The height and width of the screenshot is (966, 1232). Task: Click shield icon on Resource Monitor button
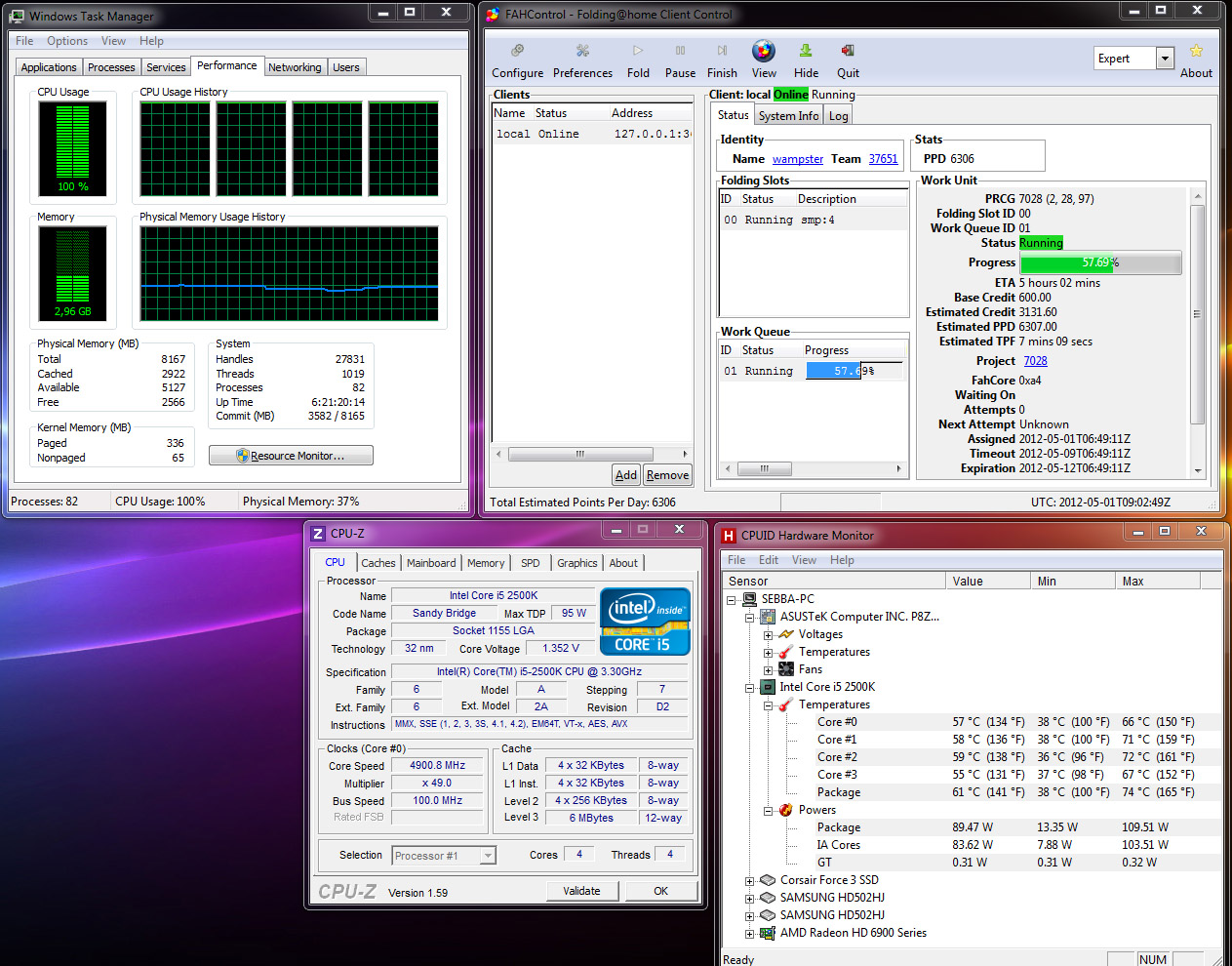(242, 456)
